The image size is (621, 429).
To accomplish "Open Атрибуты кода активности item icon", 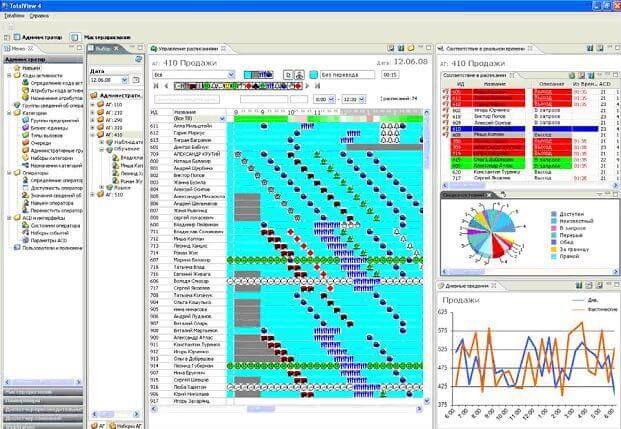I will pyautogui.click(x=25, y=90).
